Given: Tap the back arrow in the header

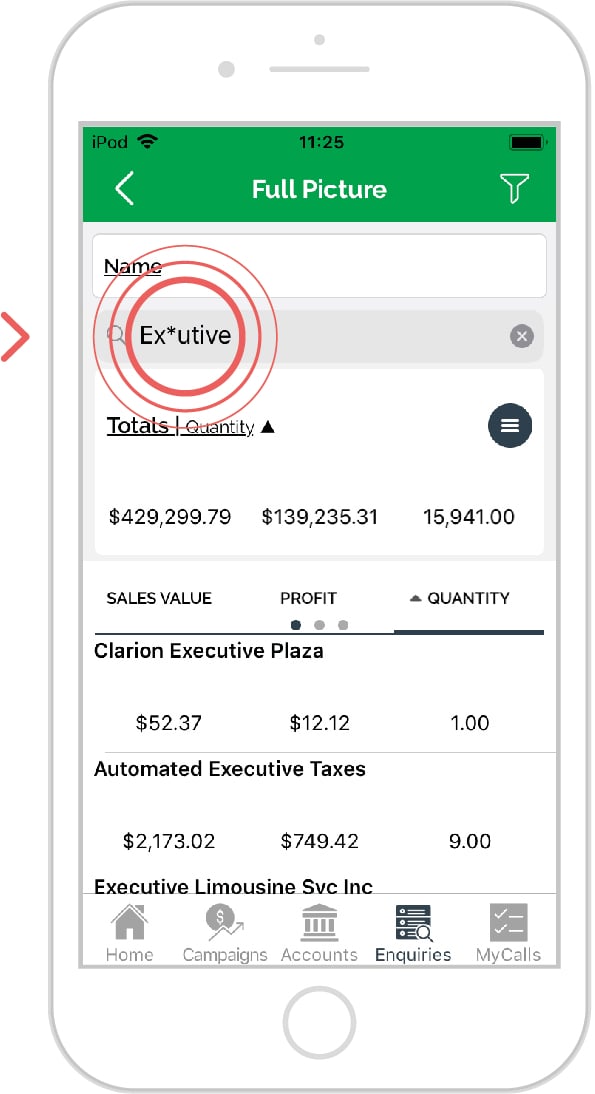Looking at the screenshot, I should [x=124, y=189].
